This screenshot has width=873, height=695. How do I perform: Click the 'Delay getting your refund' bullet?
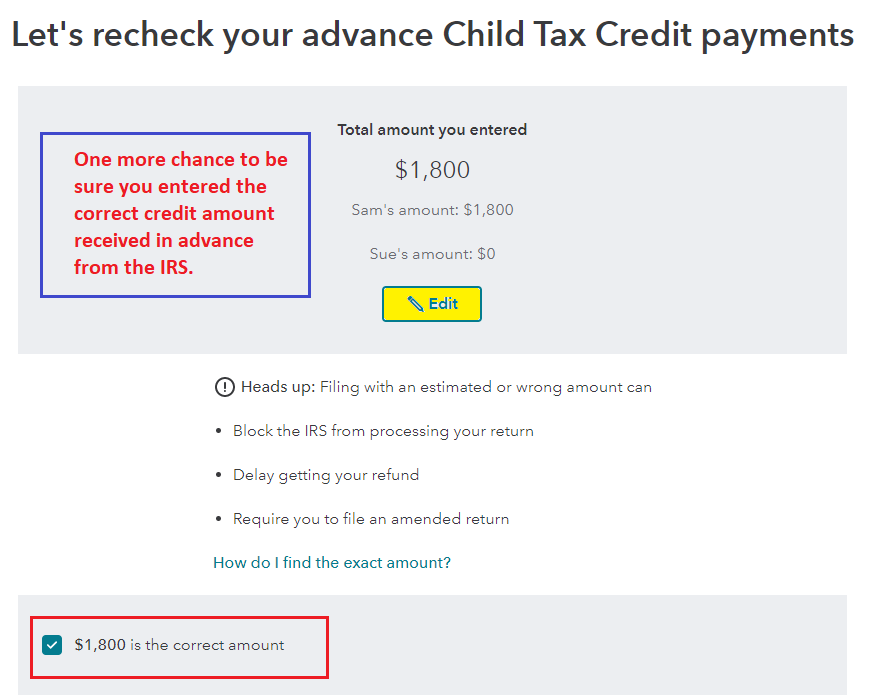coord(326,475)
